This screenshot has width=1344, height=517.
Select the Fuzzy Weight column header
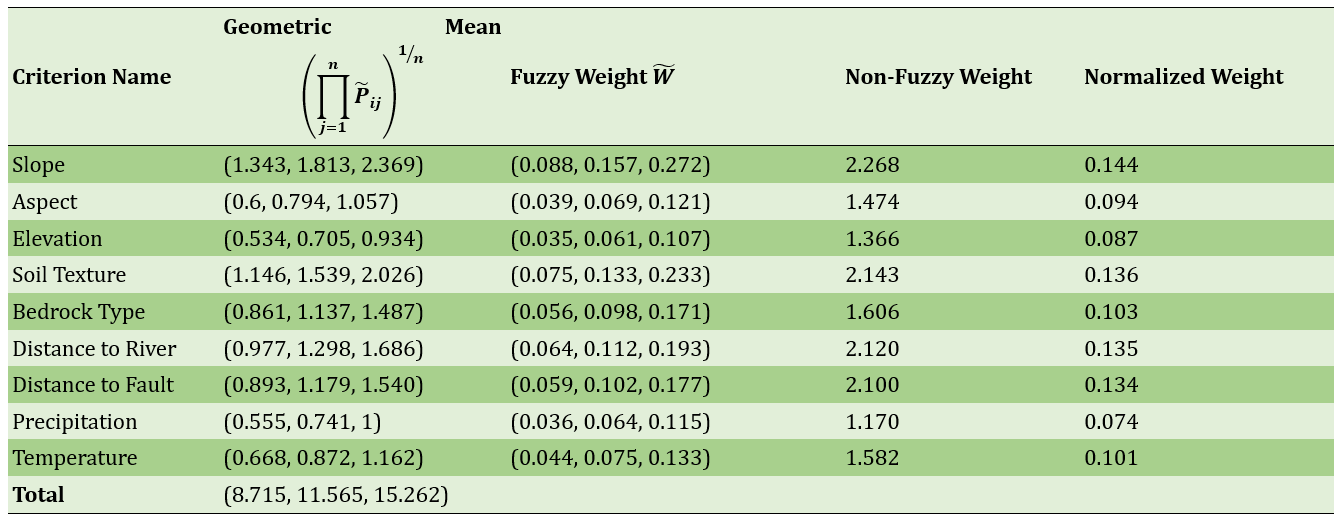click(592, 77)
